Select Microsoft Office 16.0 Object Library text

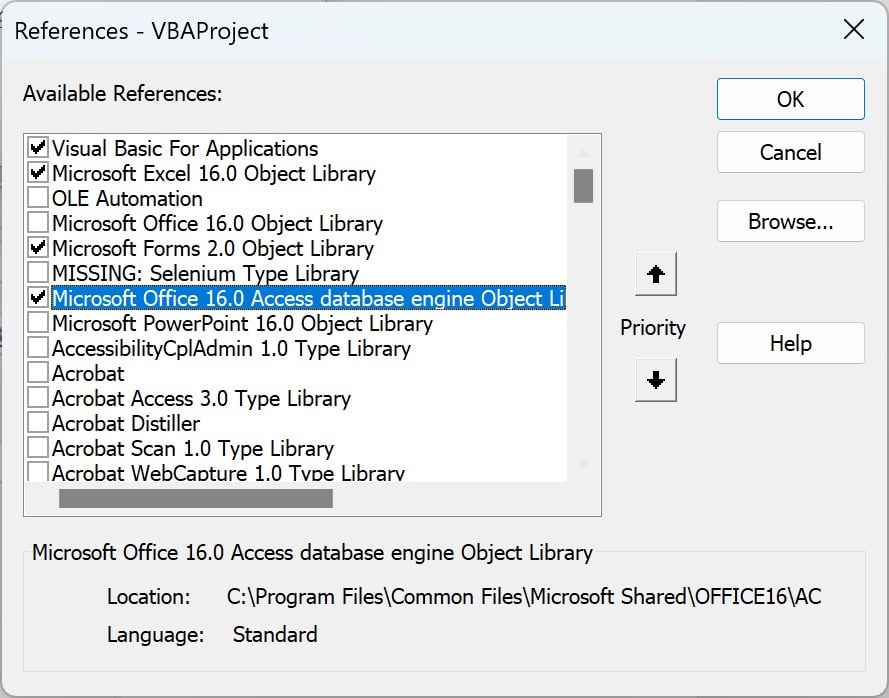pos(217,223)
